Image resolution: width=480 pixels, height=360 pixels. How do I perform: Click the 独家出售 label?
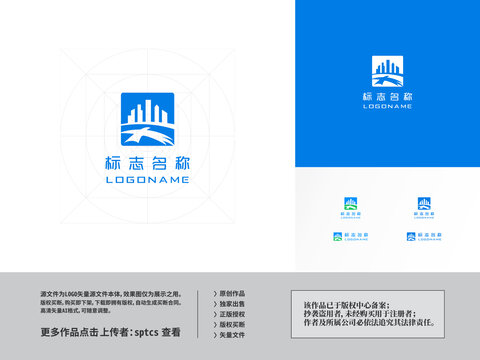coord(232,304)
